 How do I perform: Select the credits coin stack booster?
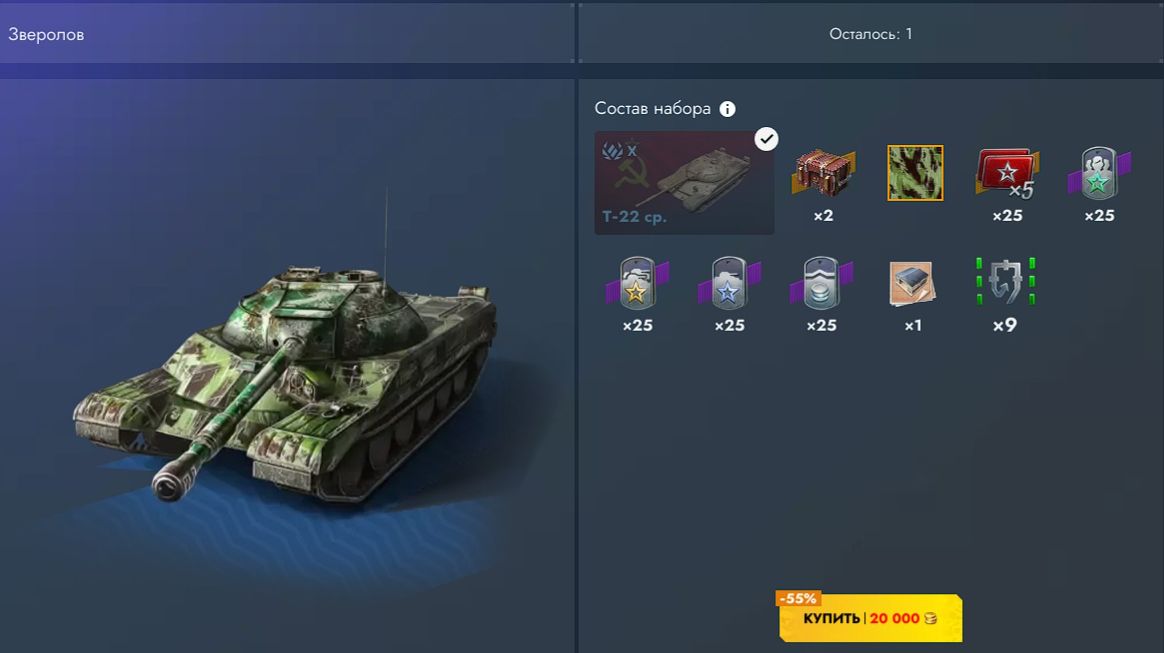pos(821,283)
